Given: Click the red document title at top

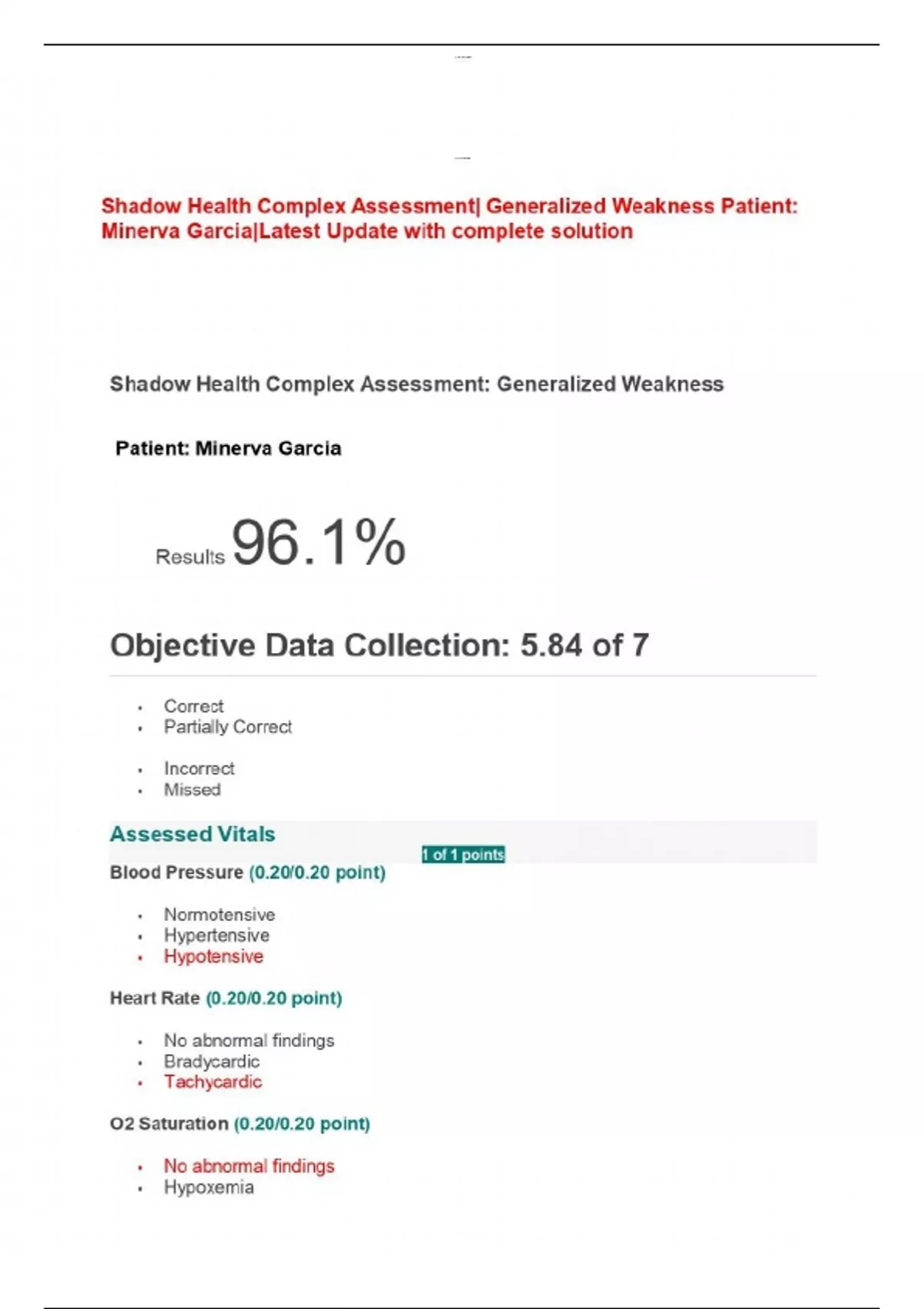Looking at the screenshot, I should click(449, 219).
